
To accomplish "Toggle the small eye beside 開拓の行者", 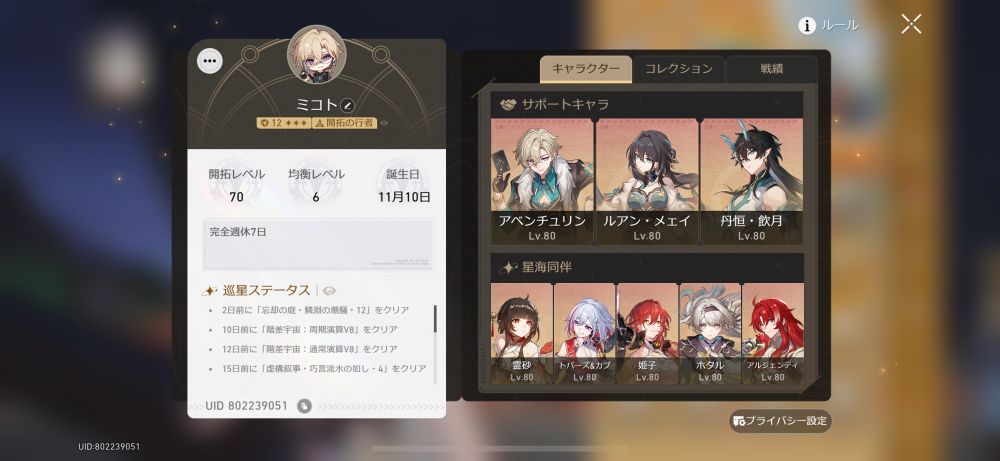I will pyautogui.click(x=383, y=122).
